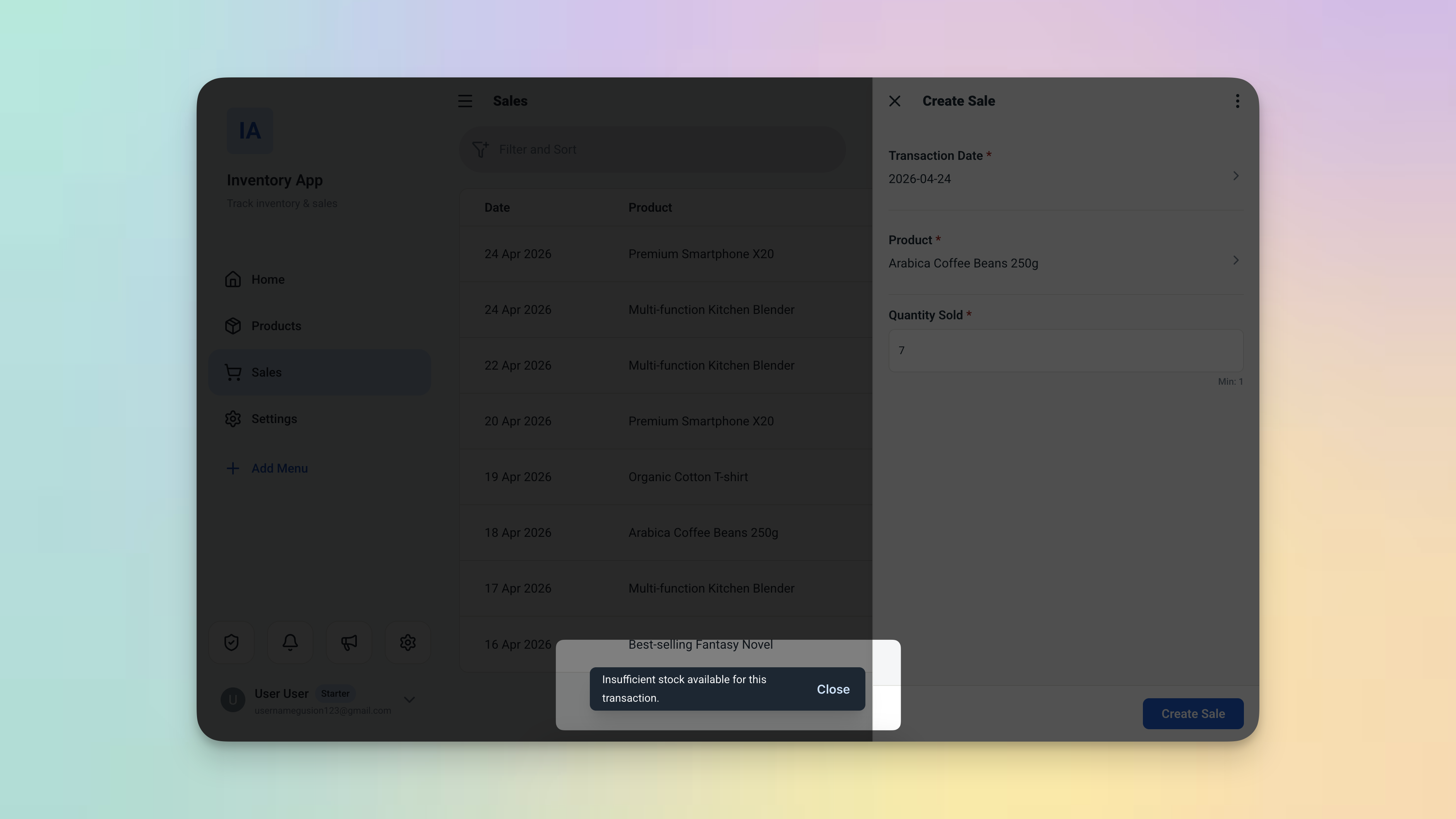Select the 24 Apr Premium Smartphone X20 row

[666, 254]
